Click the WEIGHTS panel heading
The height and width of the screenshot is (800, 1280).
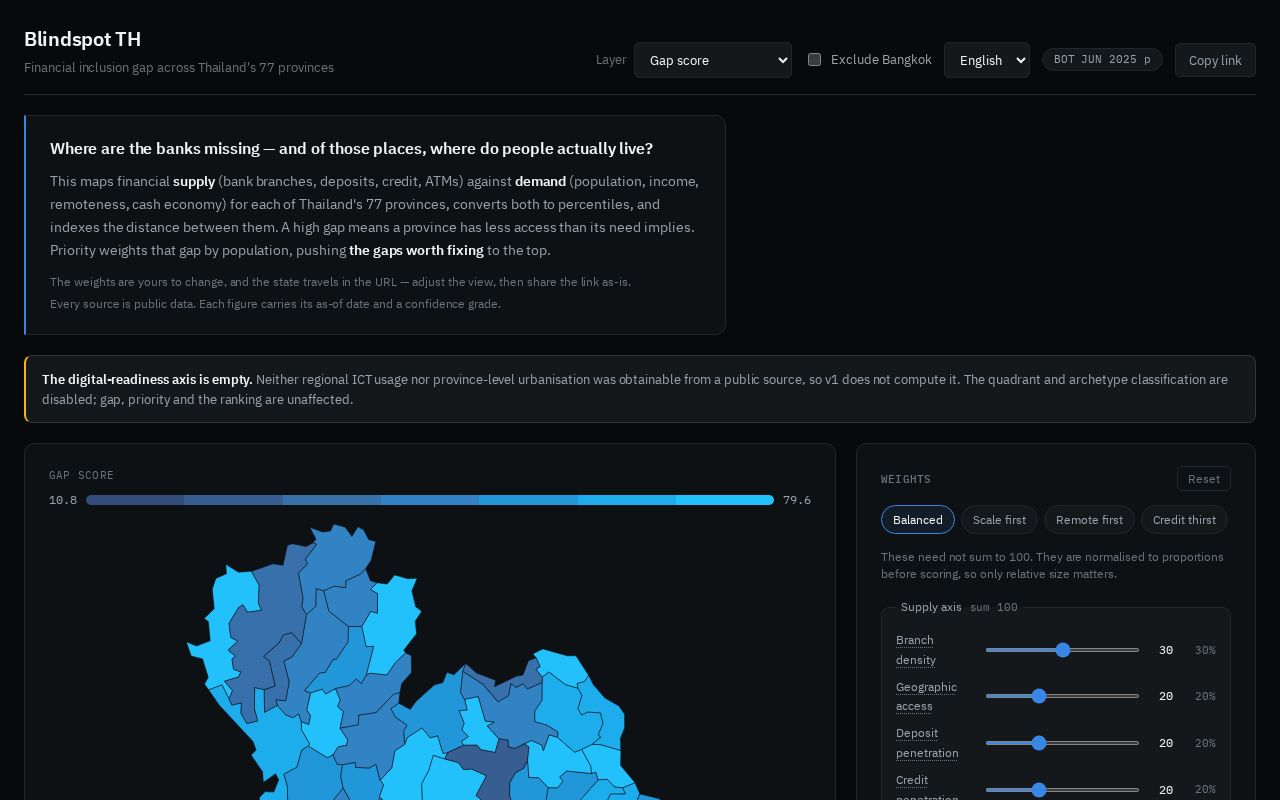click(x=906, y=479)
